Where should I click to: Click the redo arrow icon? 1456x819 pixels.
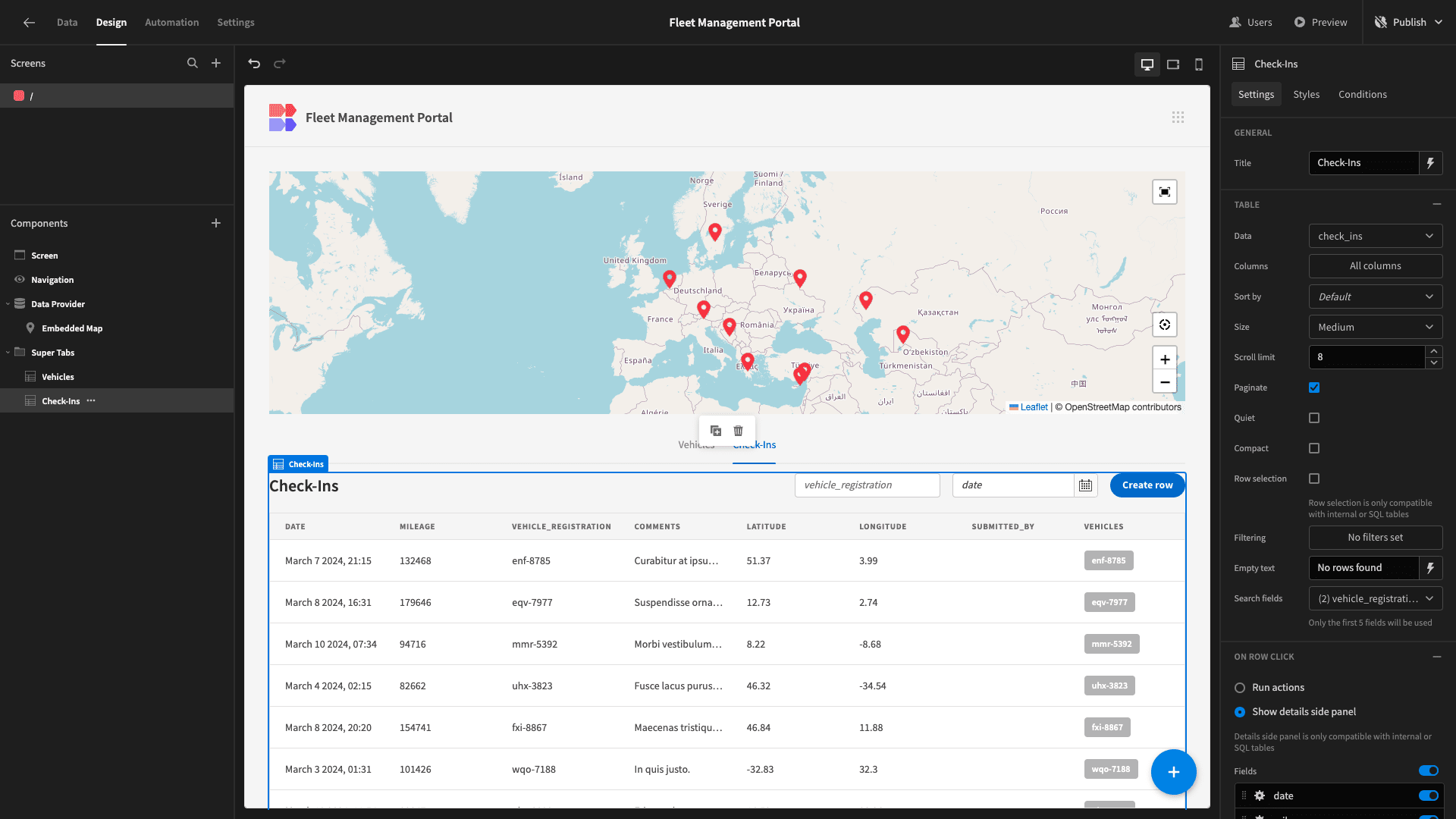pos(280,63)
